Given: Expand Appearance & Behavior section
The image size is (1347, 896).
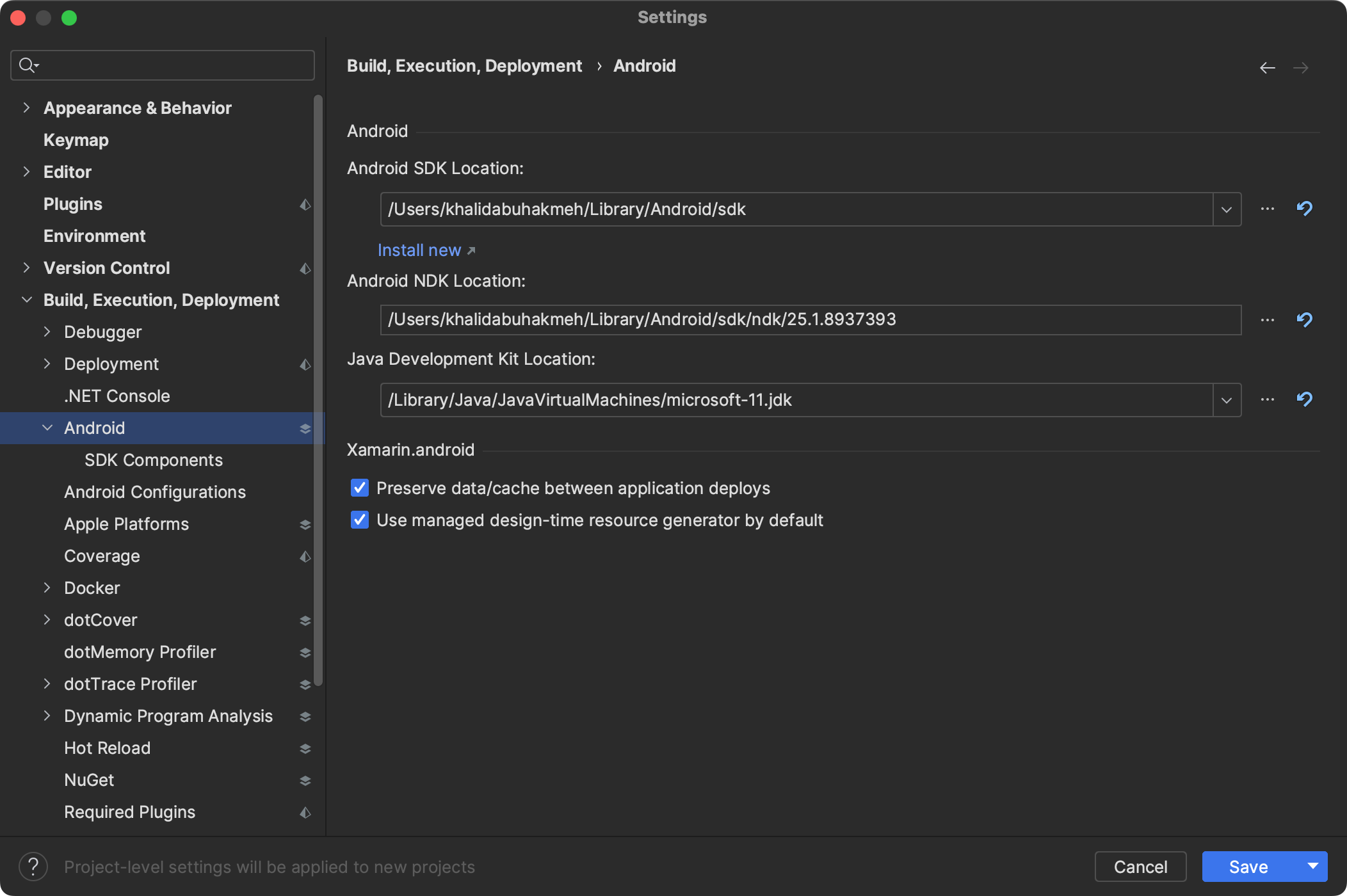Looking at the screenshot, I should pyautogui.click(x=26, y=108).
